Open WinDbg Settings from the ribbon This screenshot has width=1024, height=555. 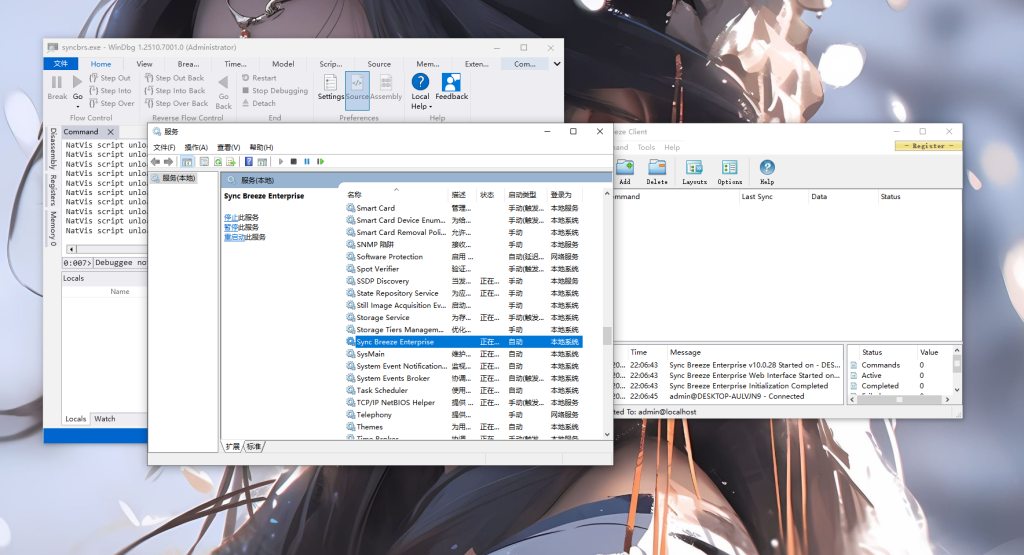[x=330, y=87]
